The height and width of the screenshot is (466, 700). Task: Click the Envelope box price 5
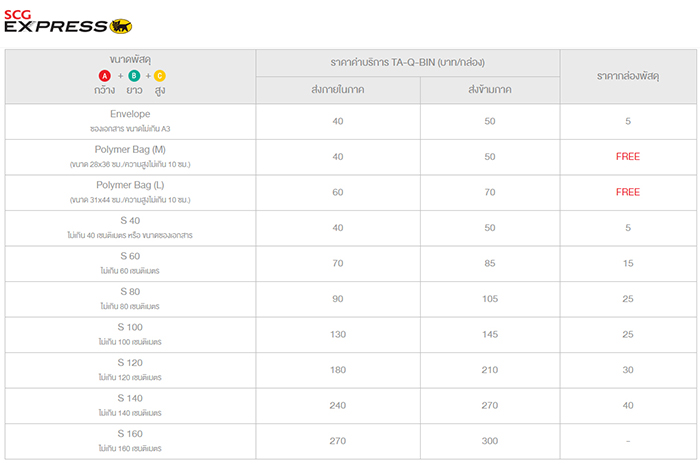tap(628, 121)
